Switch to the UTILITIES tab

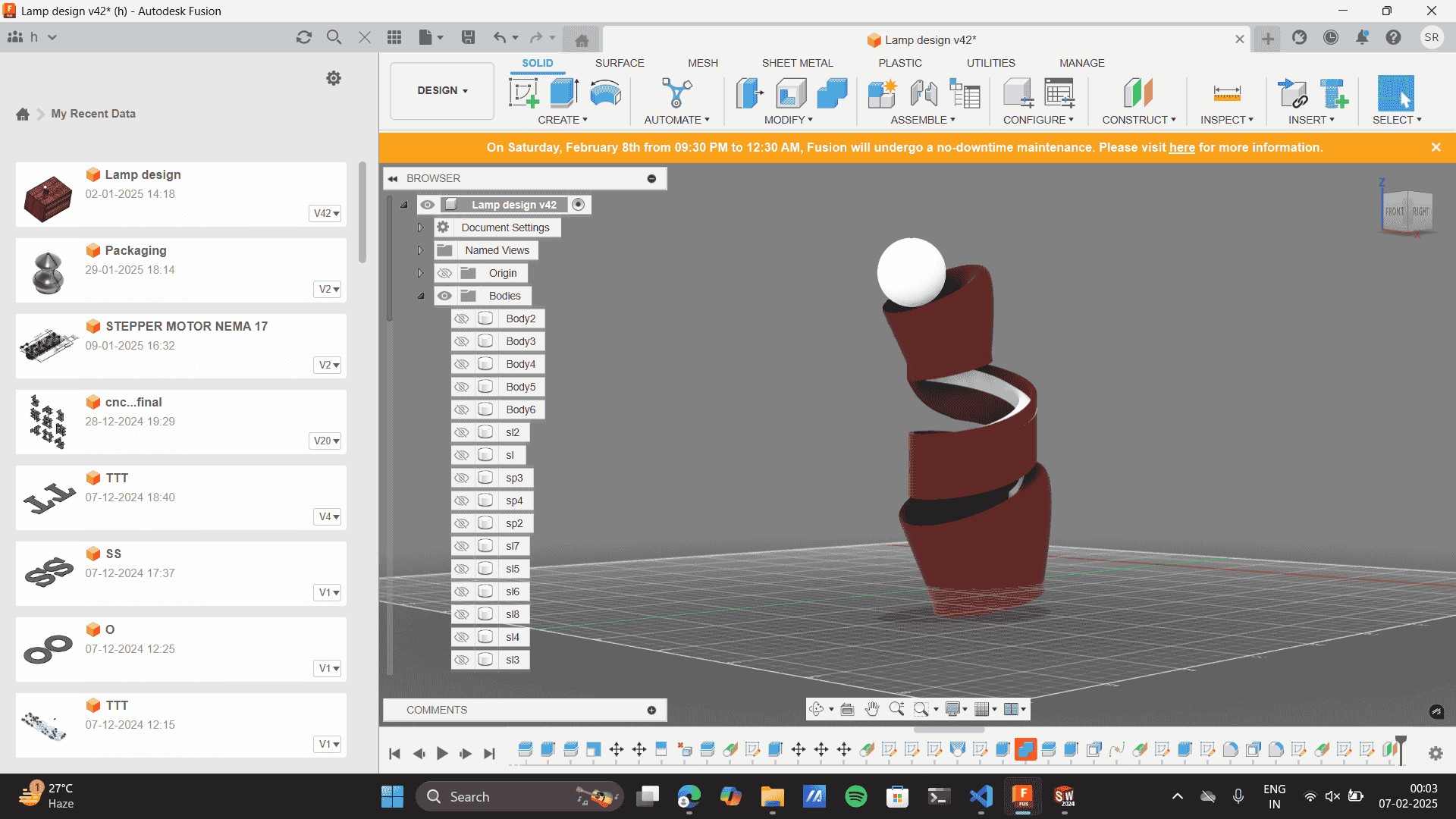[990, 63]
